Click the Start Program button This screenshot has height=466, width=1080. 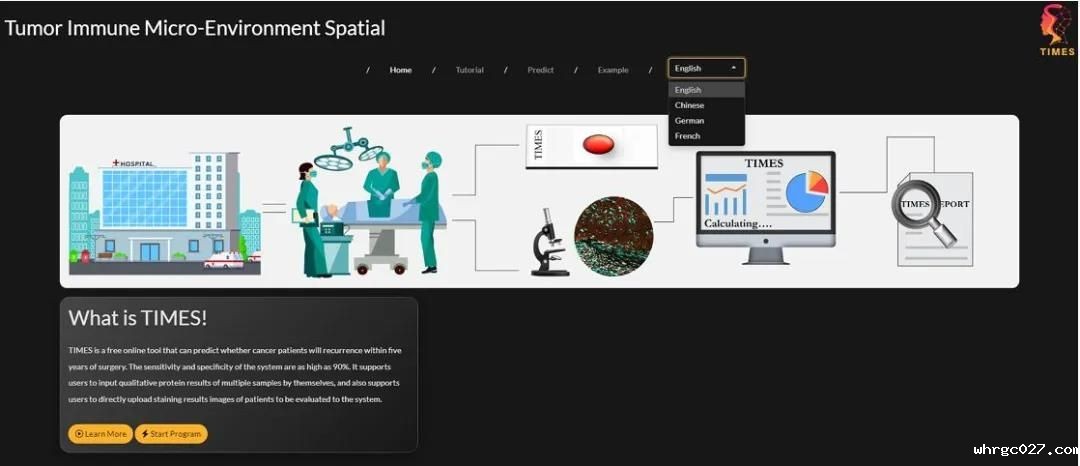pyautogui.click(x=171, y=434)
